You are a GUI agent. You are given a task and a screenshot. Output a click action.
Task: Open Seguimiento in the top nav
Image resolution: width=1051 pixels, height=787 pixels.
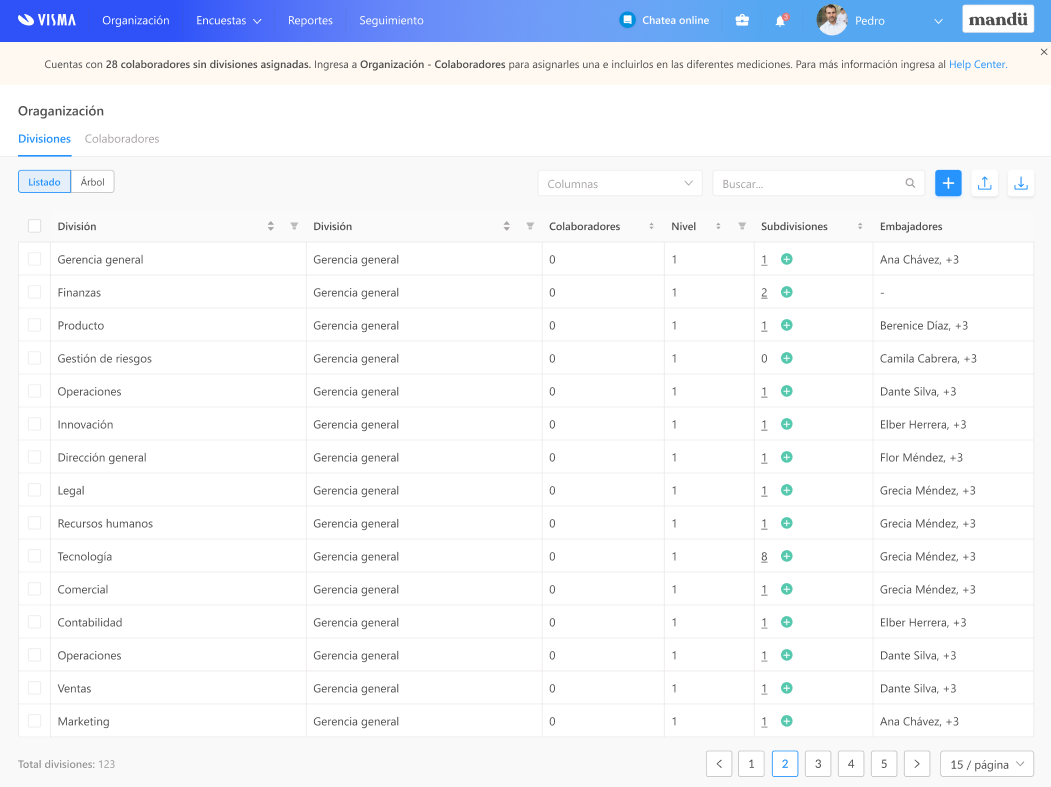tap(391, 20)
